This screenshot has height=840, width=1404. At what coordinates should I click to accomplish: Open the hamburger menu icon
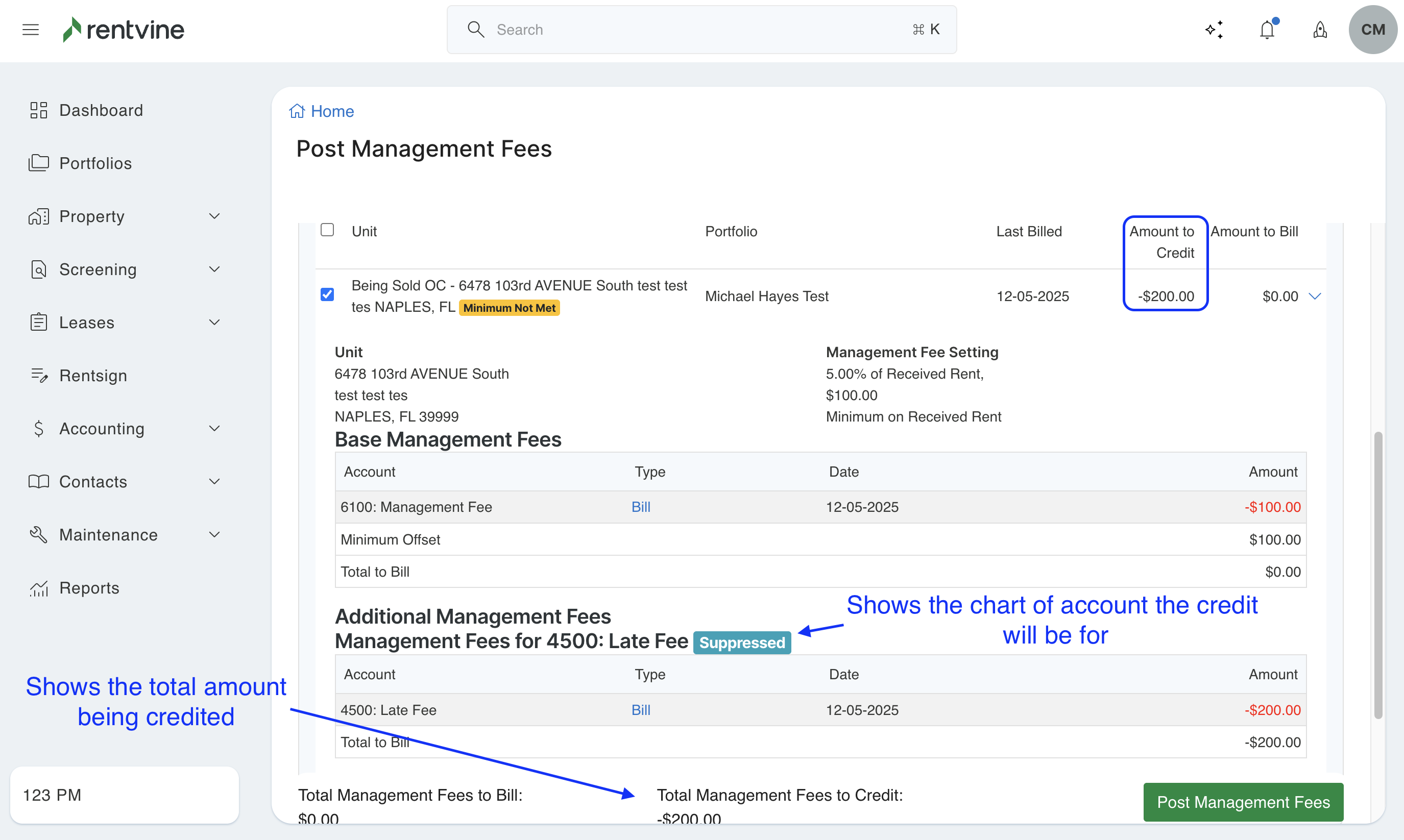[x=31, y=30]
